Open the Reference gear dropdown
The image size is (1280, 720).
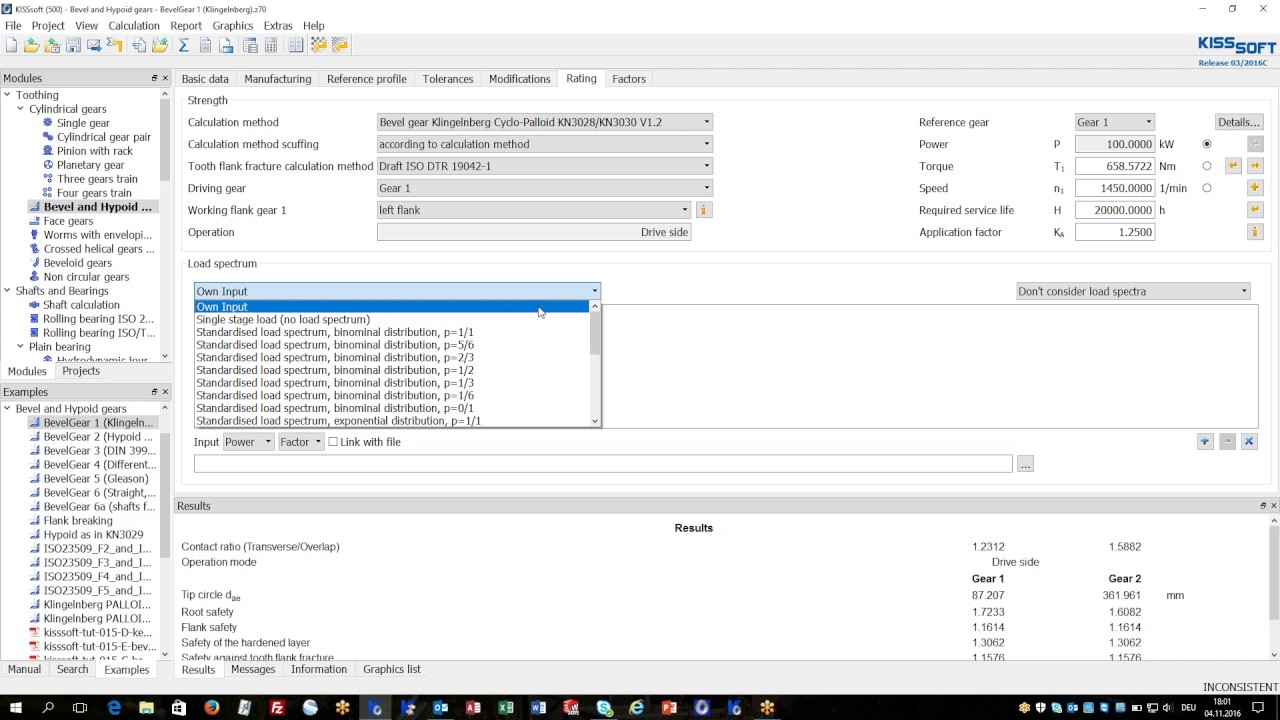pos(1115,122)
